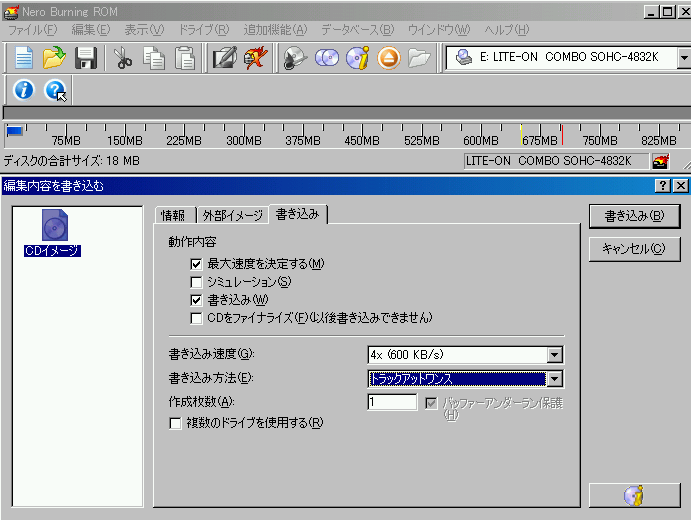Click the orange Eject disc icon
This screenshot has height=520, width=691.
coord(388,58)
